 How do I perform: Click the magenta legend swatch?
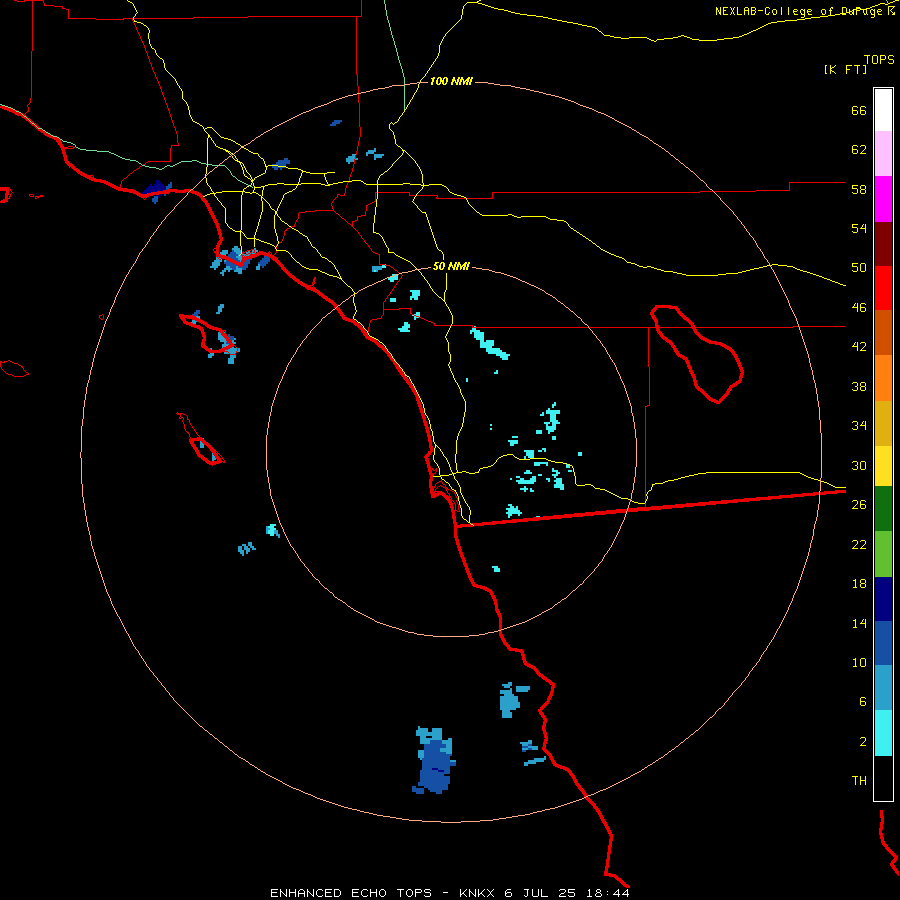[x=883, y=199]
